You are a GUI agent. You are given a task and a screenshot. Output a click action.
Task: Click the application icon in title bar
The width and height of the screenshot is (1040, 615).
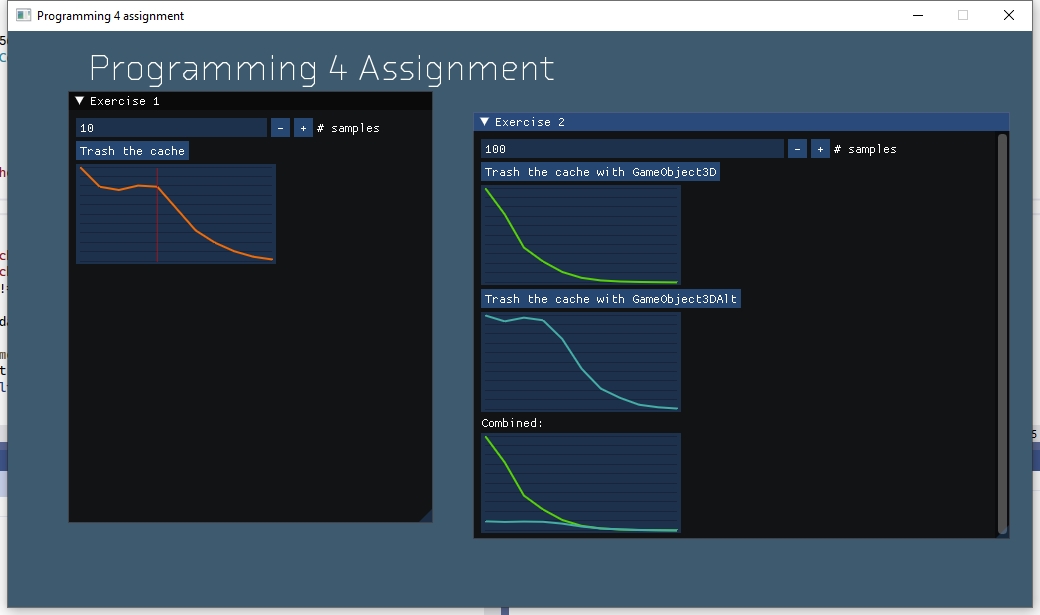click(x=24, y=16)
